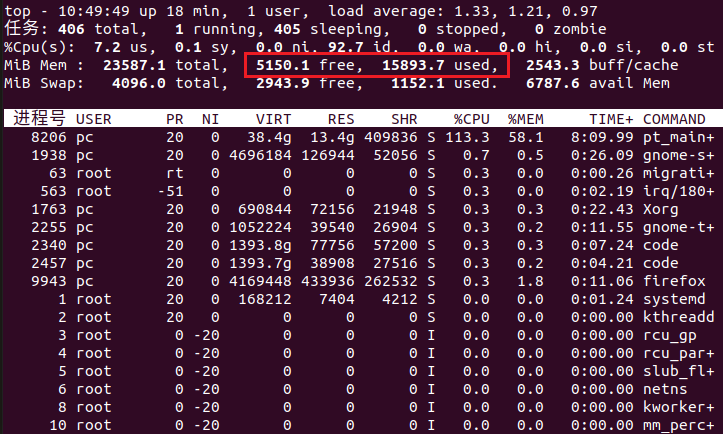Select process ID 9943
The width and height of the screenshot is (723, 434).
[x=48, y=281]
